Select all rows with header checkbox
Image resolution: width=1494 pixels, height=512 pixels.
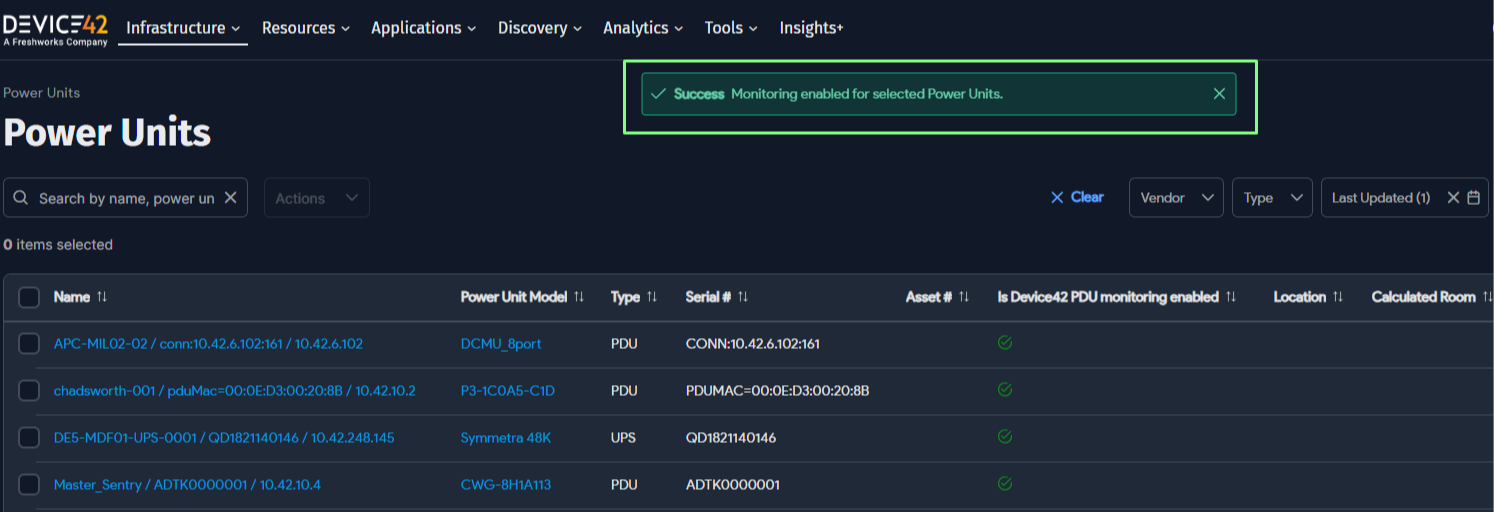click(29, 297)
